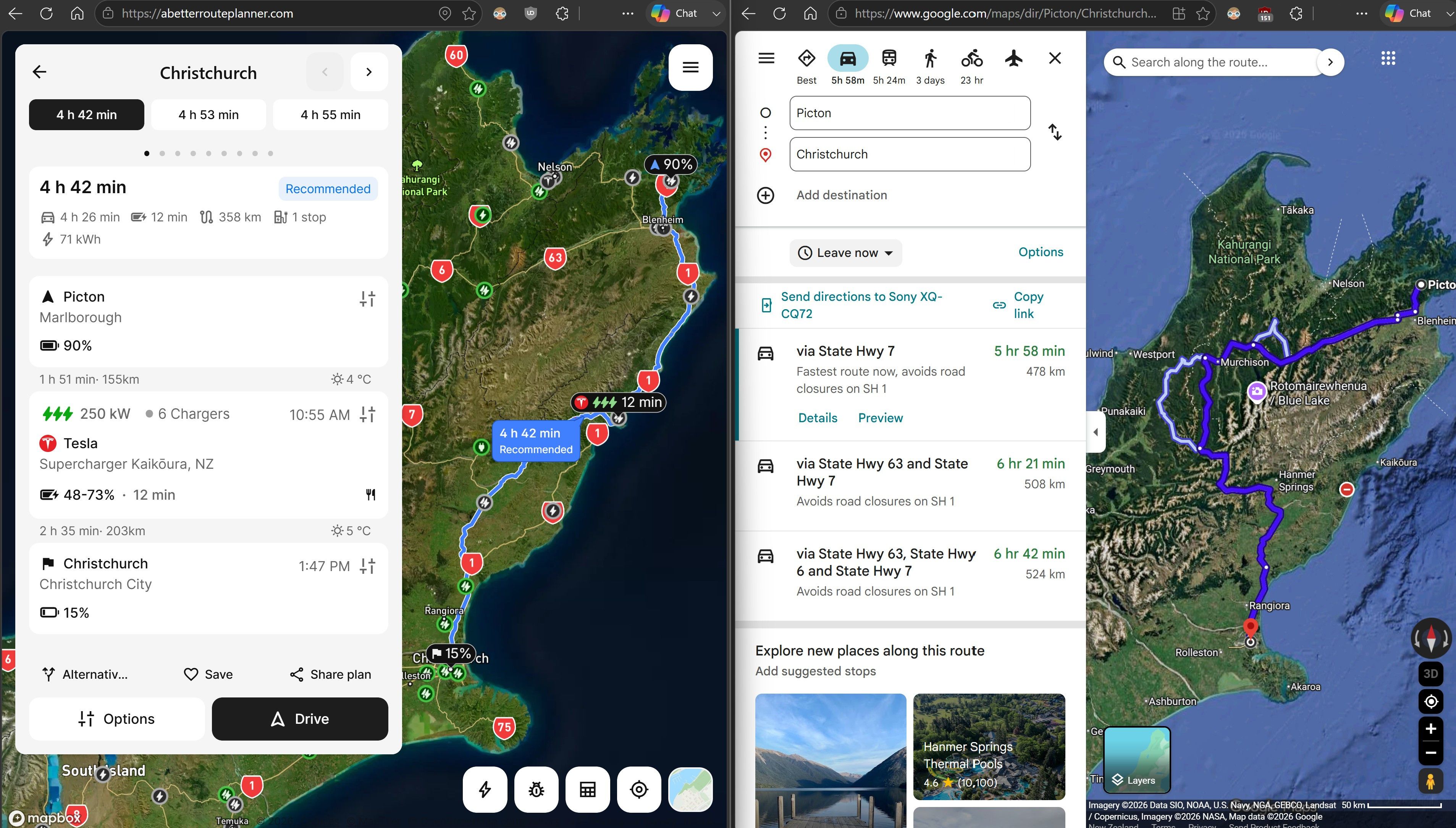Refresh the ABRP browser page
The height and width of the screenshot is (828, 1456).
click(x=46, y=14)
